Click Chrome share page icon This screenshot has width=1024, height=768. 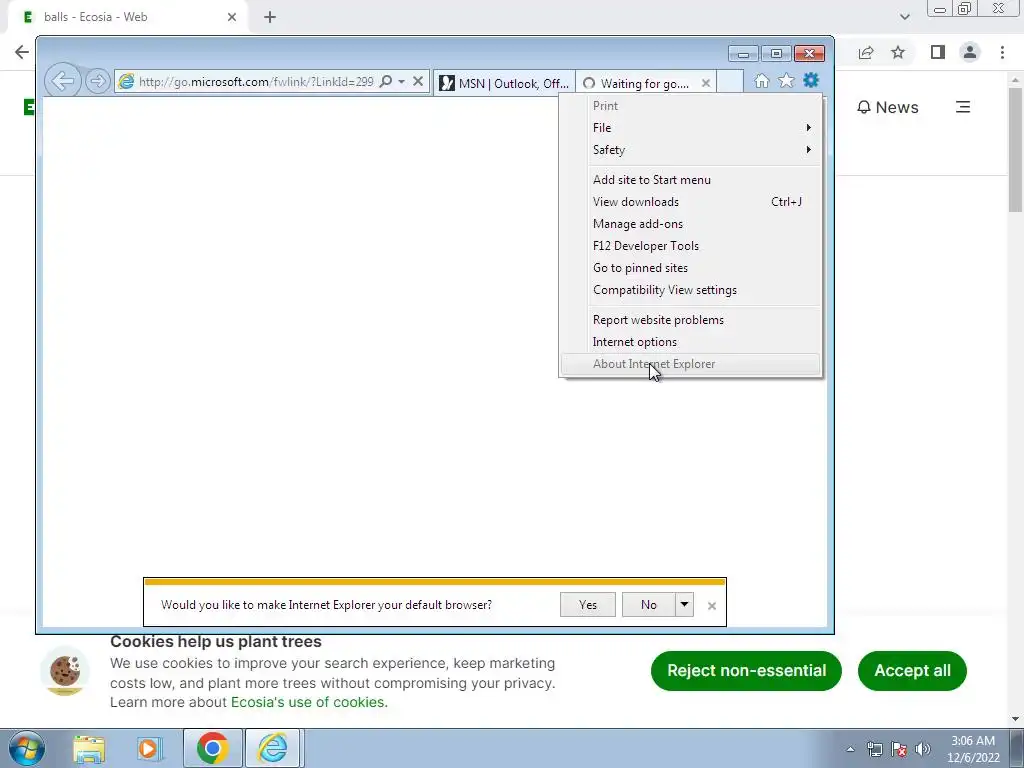866,52
